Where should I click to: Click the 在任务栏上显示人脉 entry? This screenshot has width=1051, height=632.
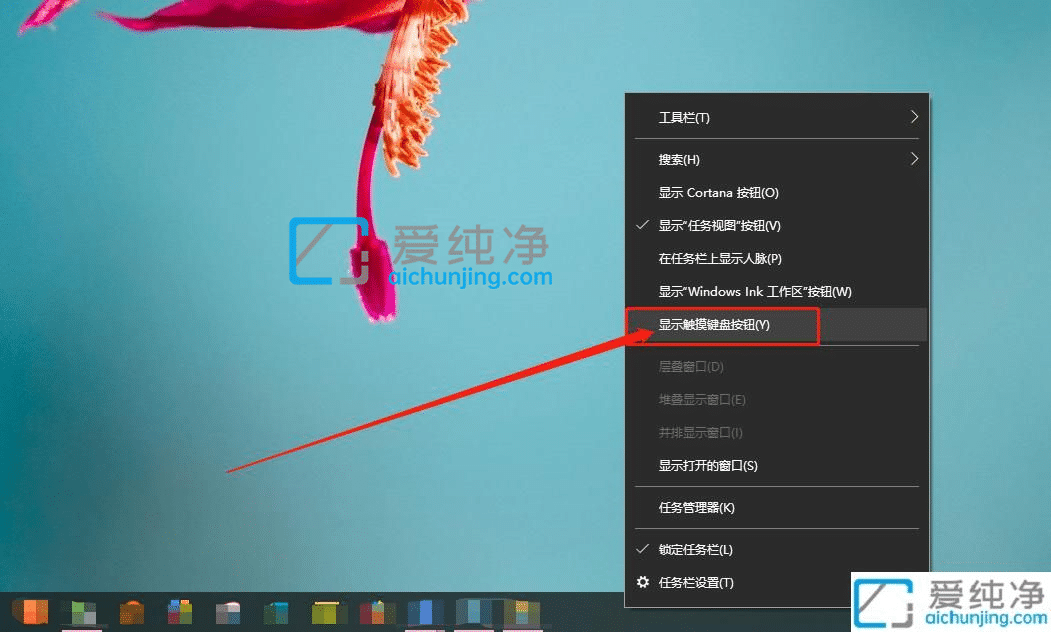click(716, 258)
